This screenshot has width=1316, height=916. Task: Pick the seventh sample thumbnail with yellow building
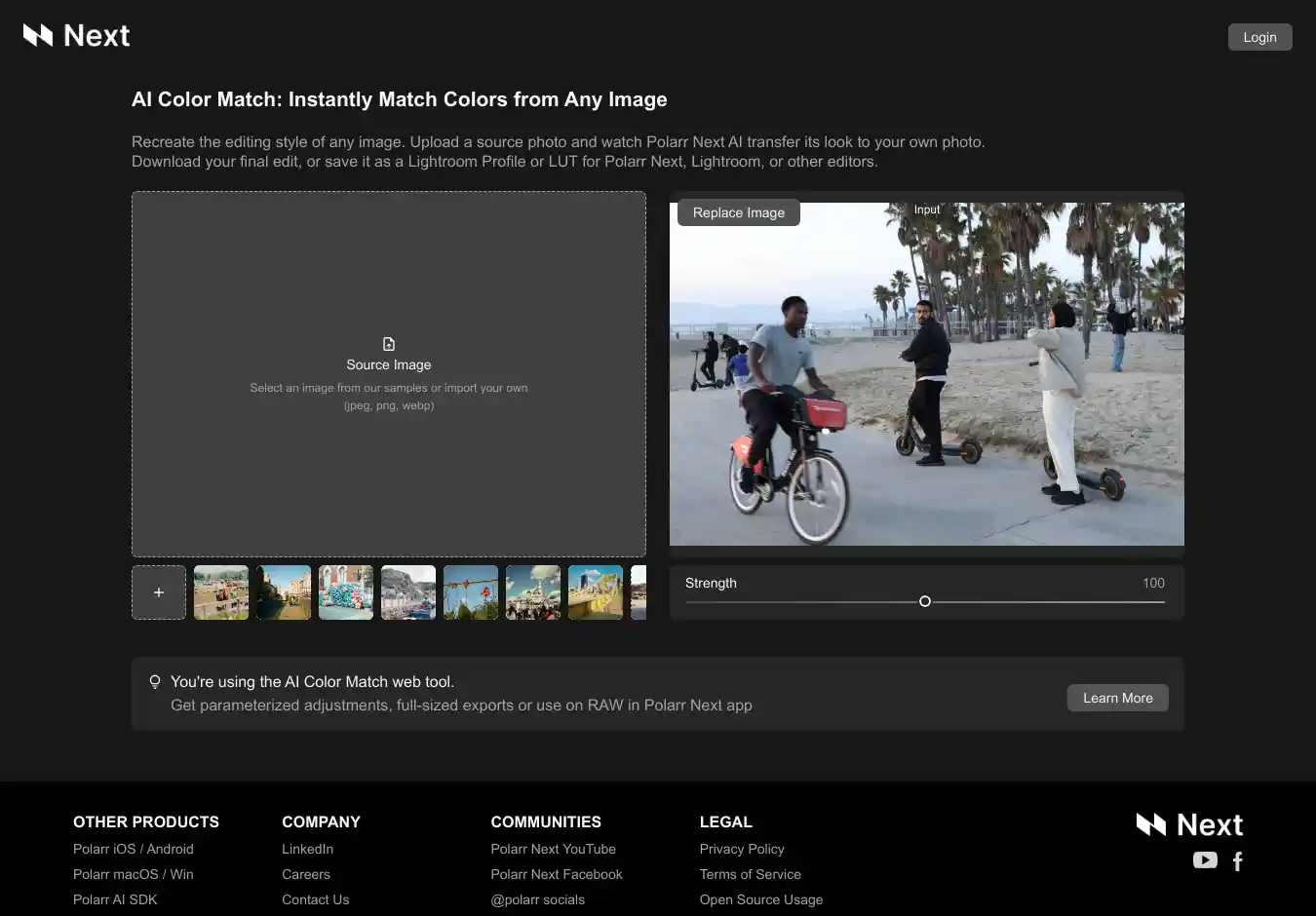pos(596,592)
